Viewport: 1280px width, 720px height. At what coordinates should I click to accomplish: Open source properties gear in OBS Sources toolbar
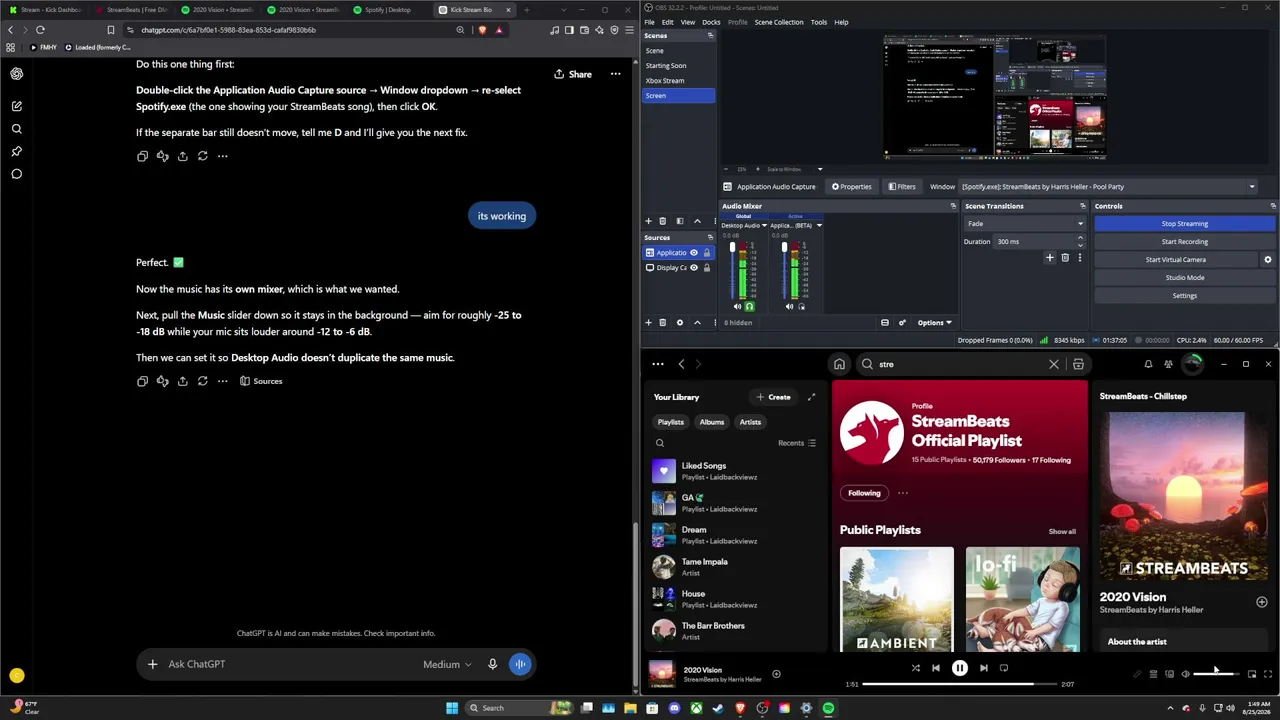(680, 322)
